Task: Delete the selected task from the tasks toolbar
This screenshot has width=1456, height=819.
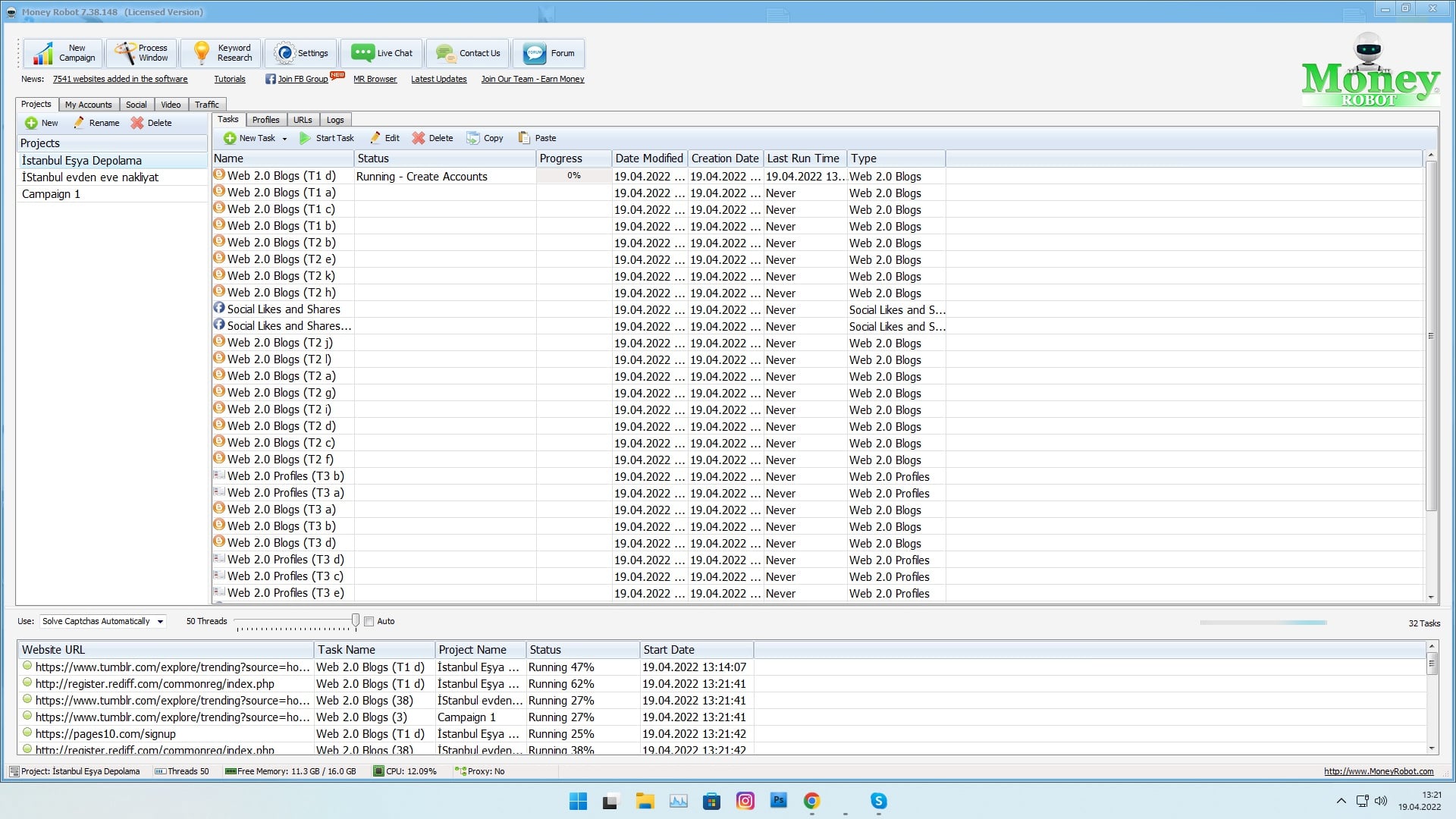Action: tap(432, 138)
